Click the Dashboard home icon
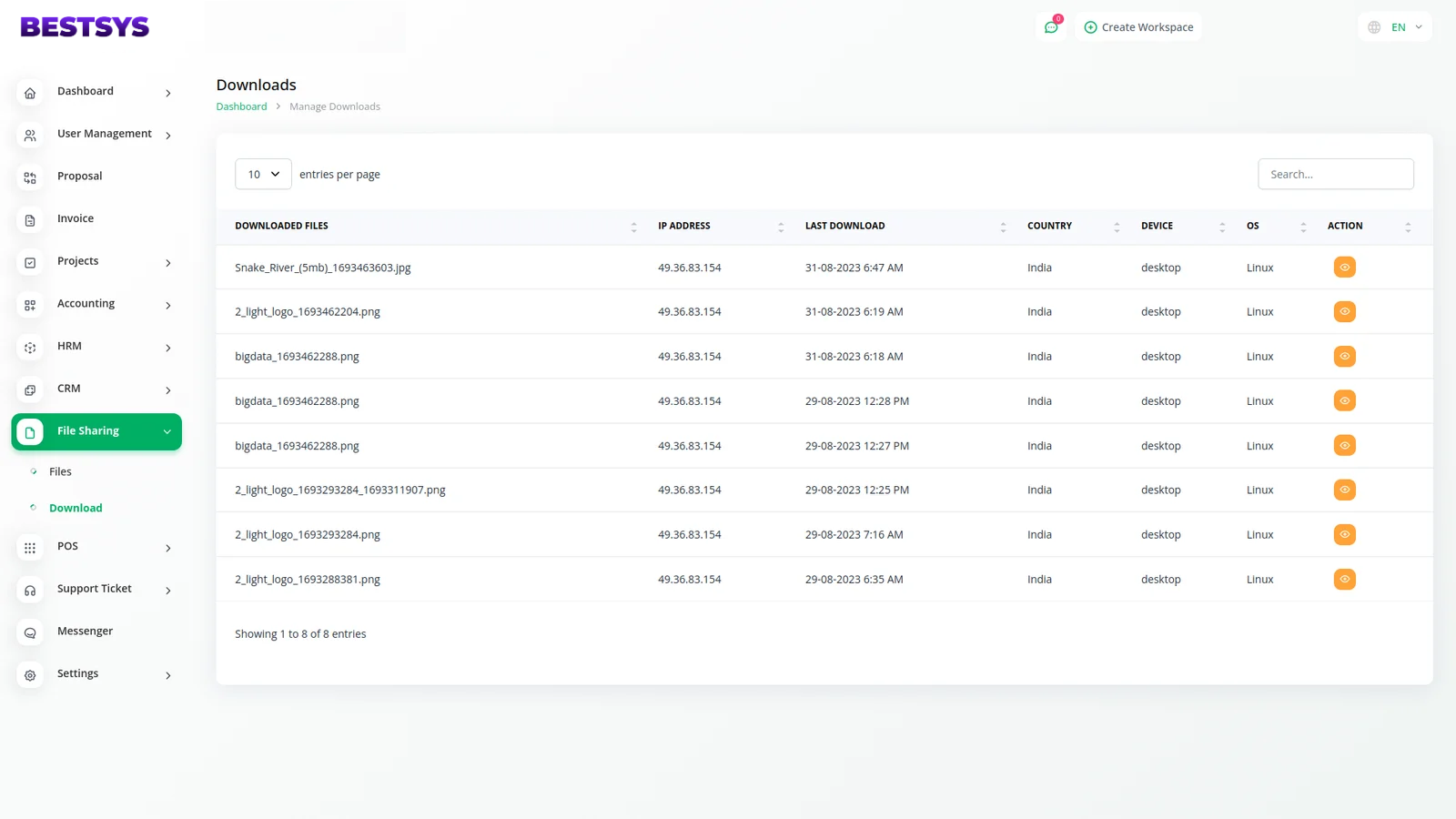1456x819 pixels. click(30, 93)
